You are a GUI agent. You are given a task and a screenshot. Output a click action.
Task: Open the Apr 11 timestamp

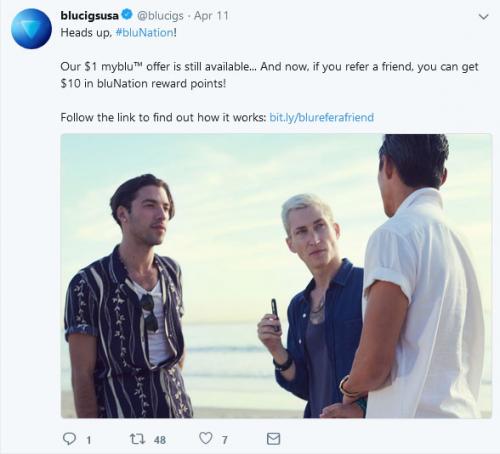click(x=211, y=16)
